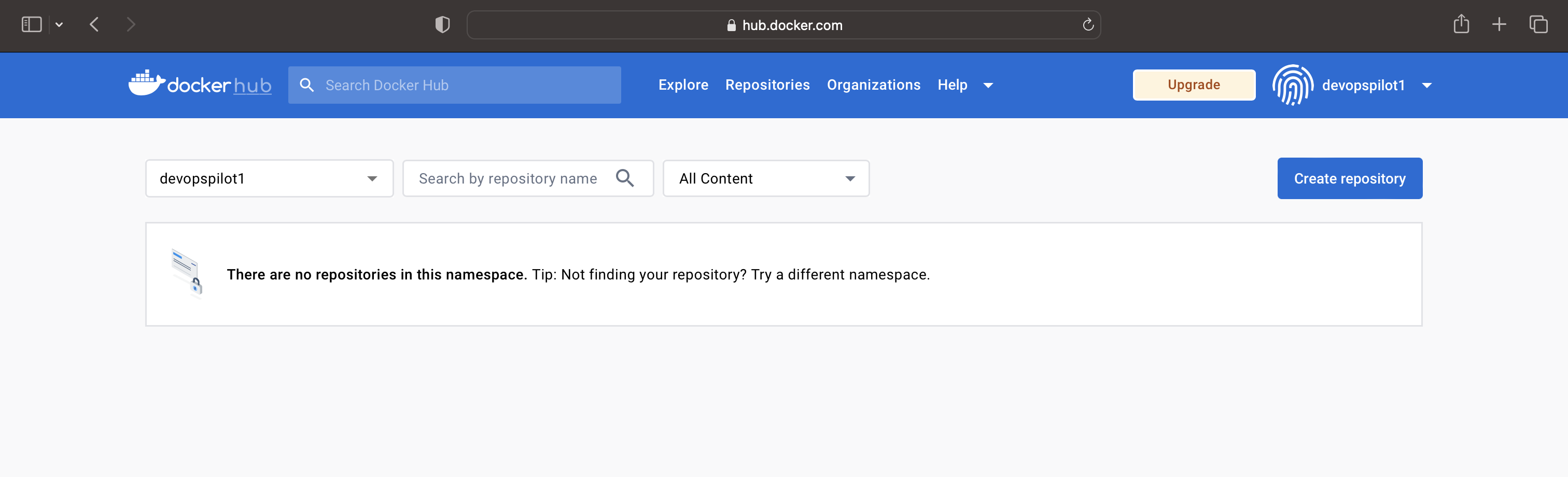Click the Upgrade button
The height and width of the screenshot is (477, 1568).
(1194, 85)
